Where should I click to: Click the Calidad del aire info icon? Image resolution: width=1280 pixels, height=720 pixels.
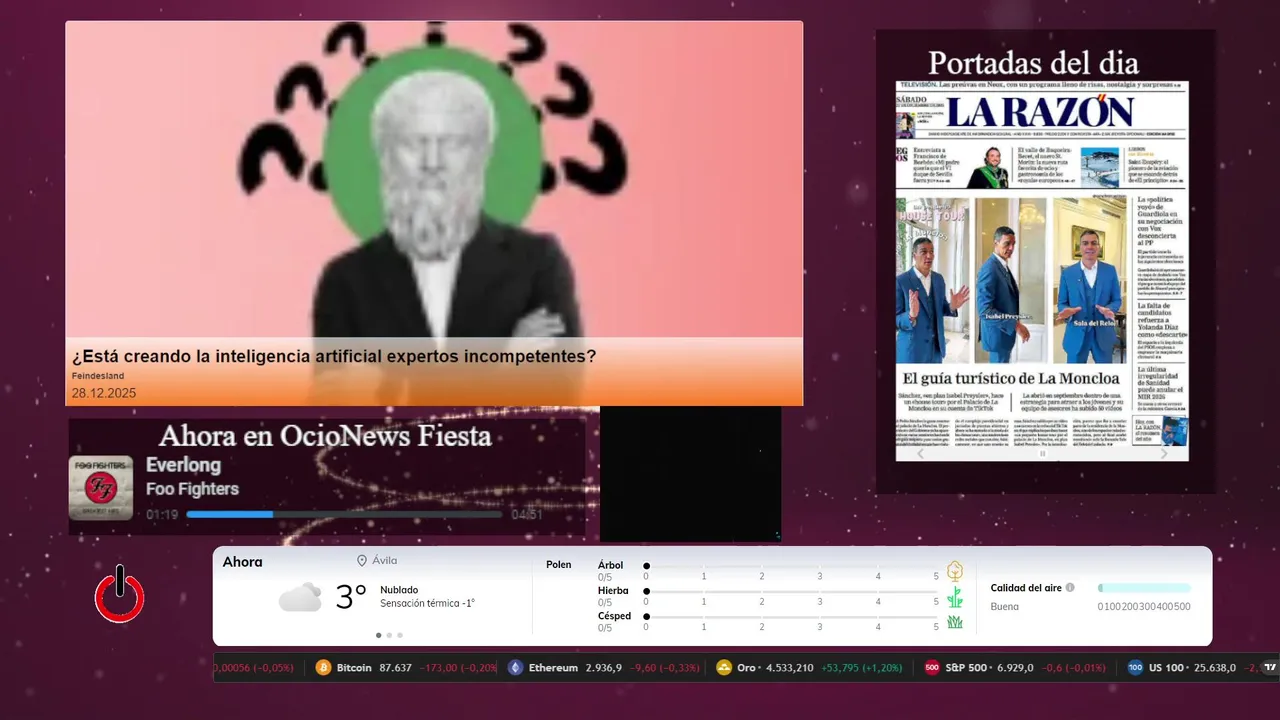(x=1070, y=588)
